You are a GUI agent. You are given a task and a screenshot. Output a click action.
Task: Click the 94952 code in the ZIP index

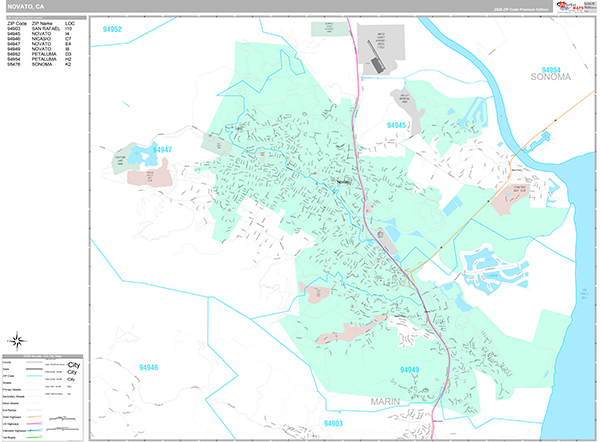tap(13, 54)
